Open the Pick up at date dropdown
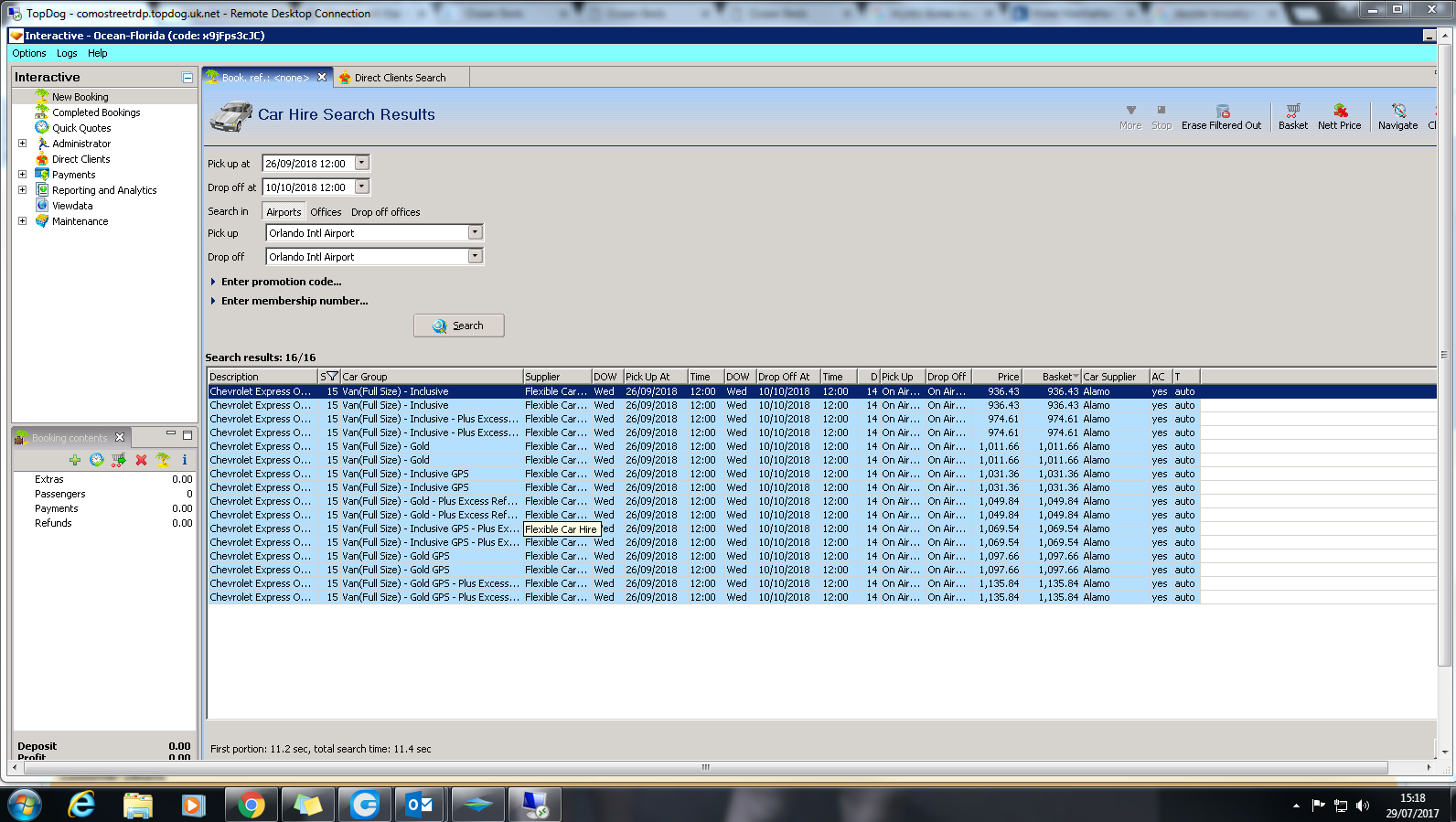The height and width of the screenshot is (822, 1456). tap(362, 163)
